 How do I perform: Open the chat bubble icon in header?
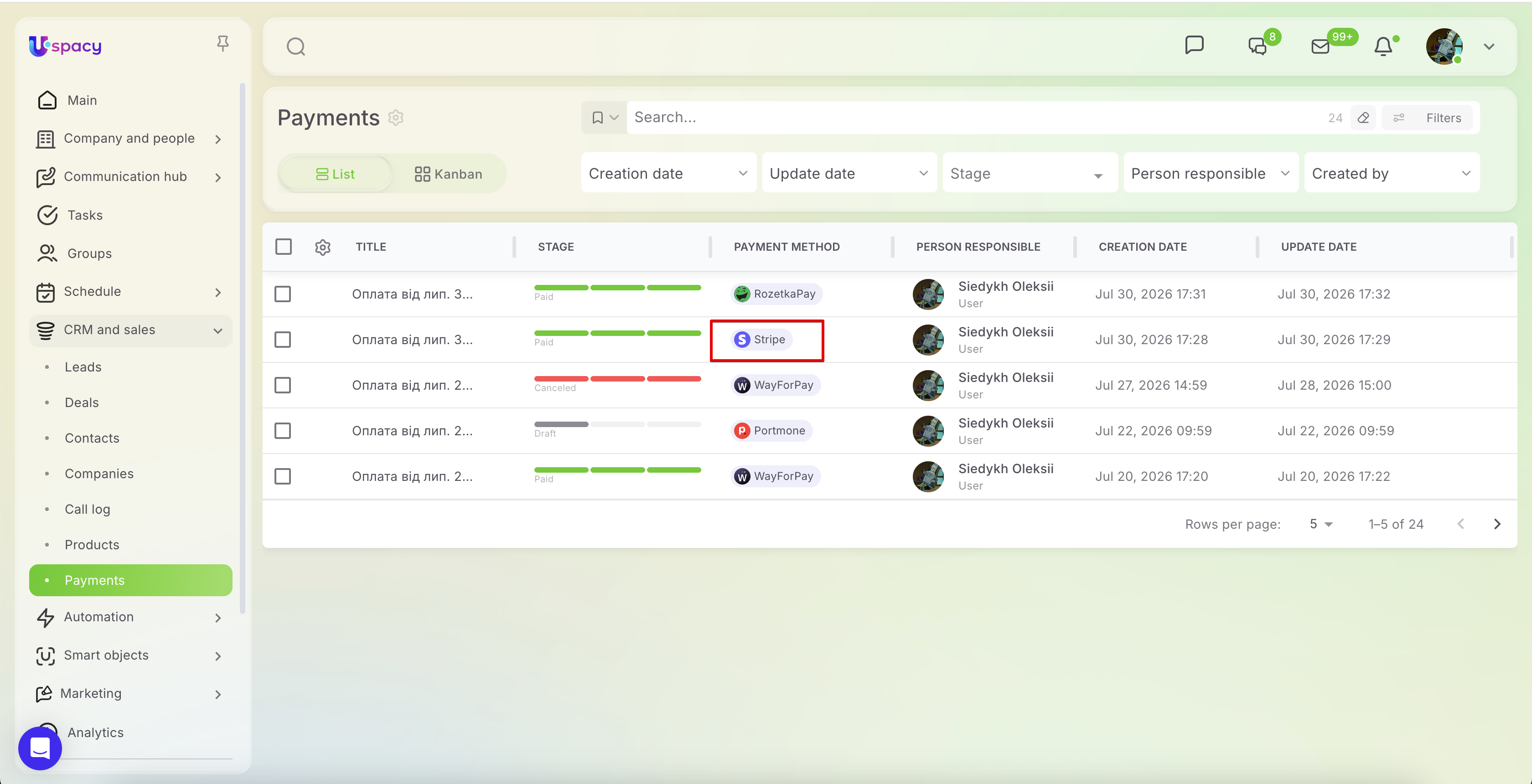(x=1194, y=45)
